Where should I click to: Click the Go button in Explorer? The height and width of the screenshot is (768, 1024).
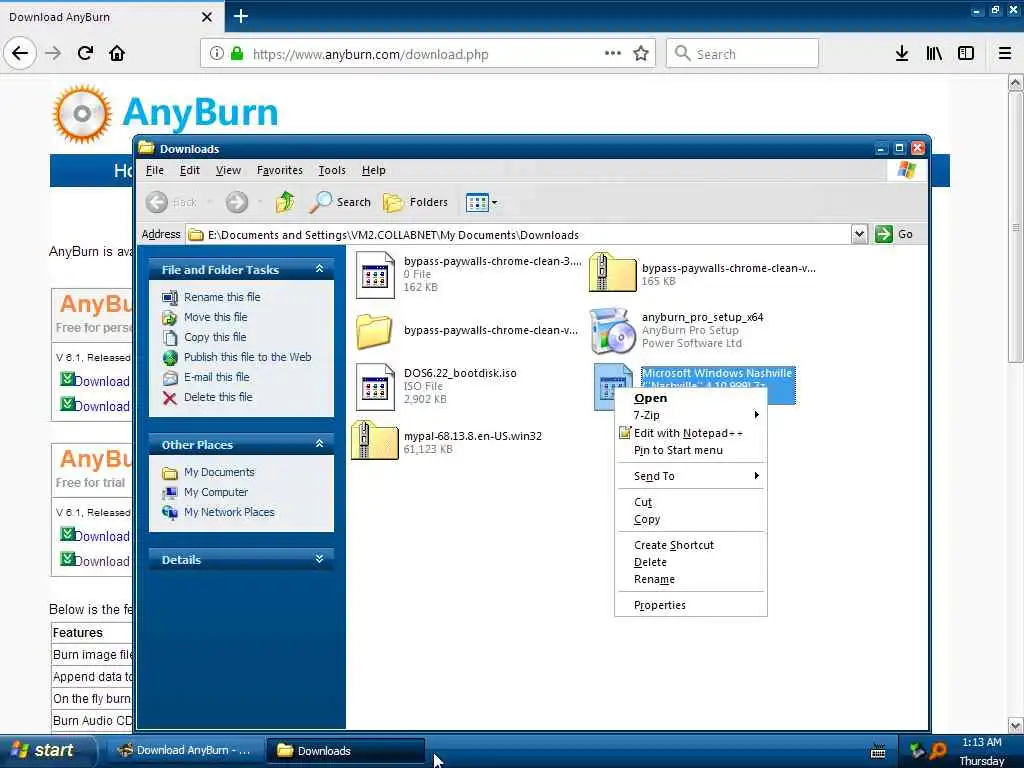pyautogui.click(x=895, y=234)
